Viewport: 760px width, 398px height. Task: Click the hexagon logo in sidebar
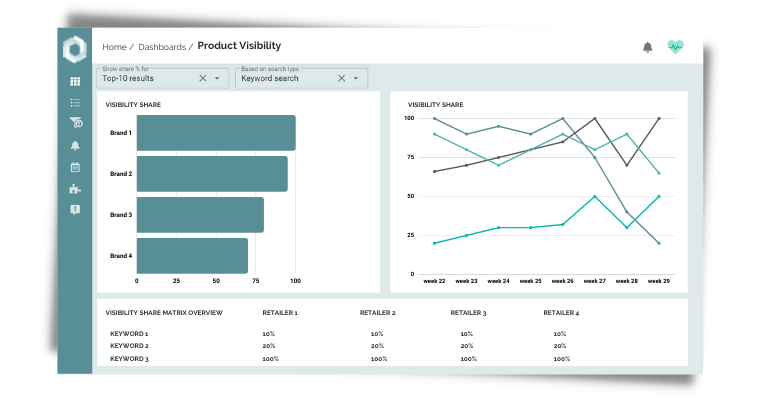pyautogui.click(x=75, y=49)
